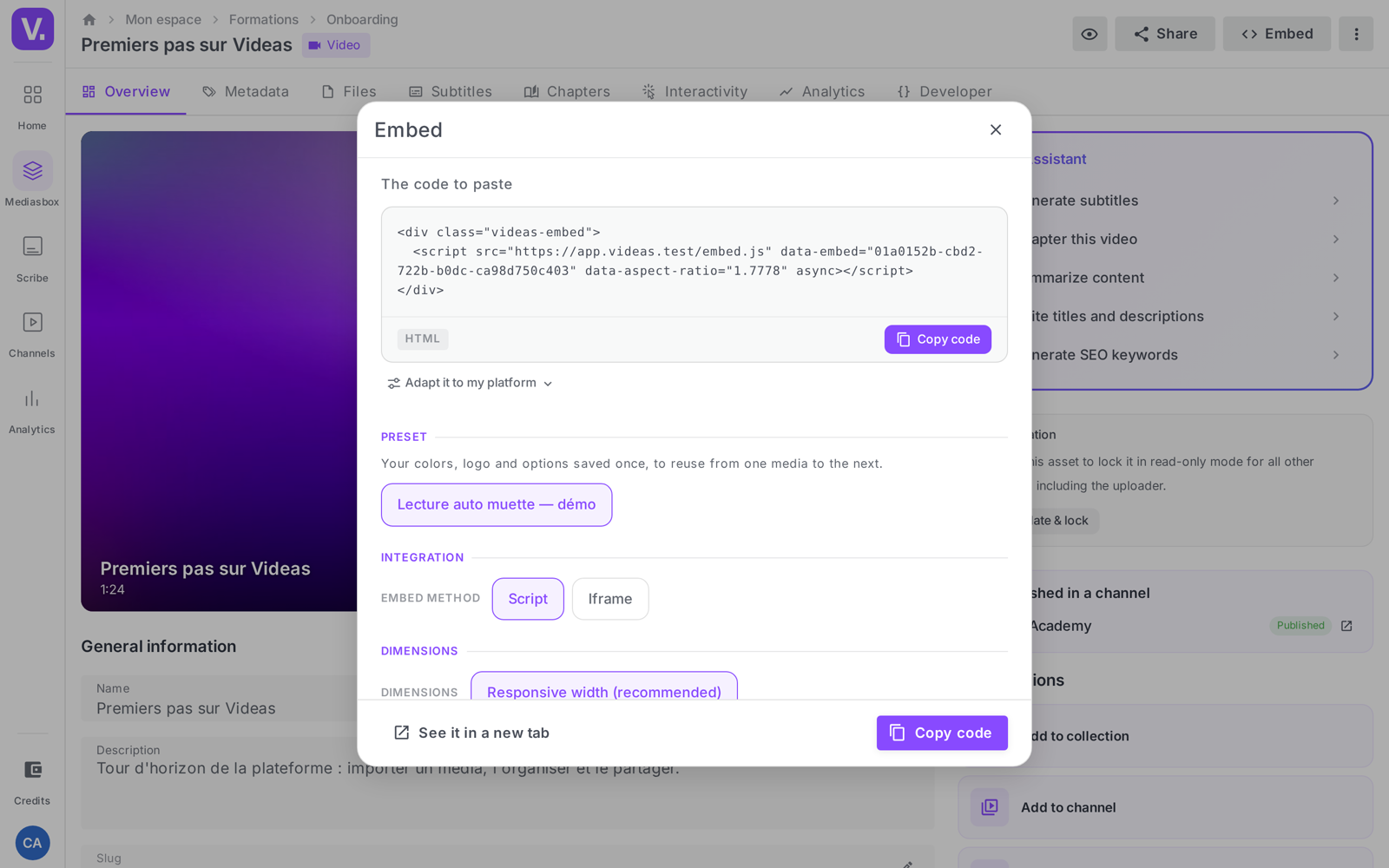Screen dimensions: 1389x868
Task: Open the three-dot more options menu
Action: (1356, 34)
